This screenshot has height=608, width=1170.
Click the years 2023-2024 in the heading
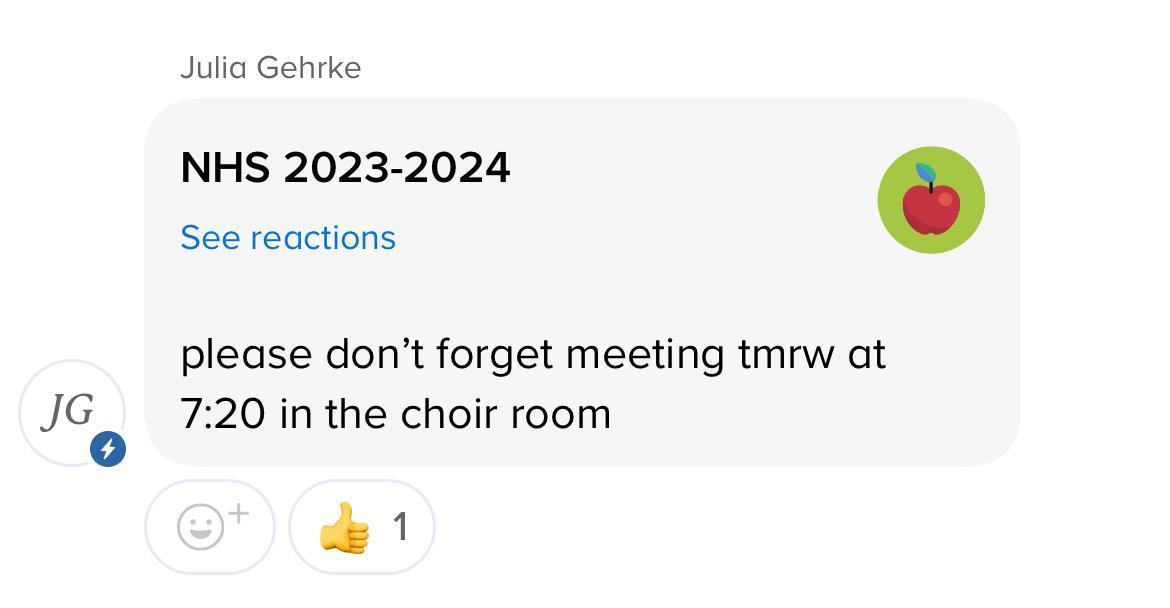pos(397,167)
